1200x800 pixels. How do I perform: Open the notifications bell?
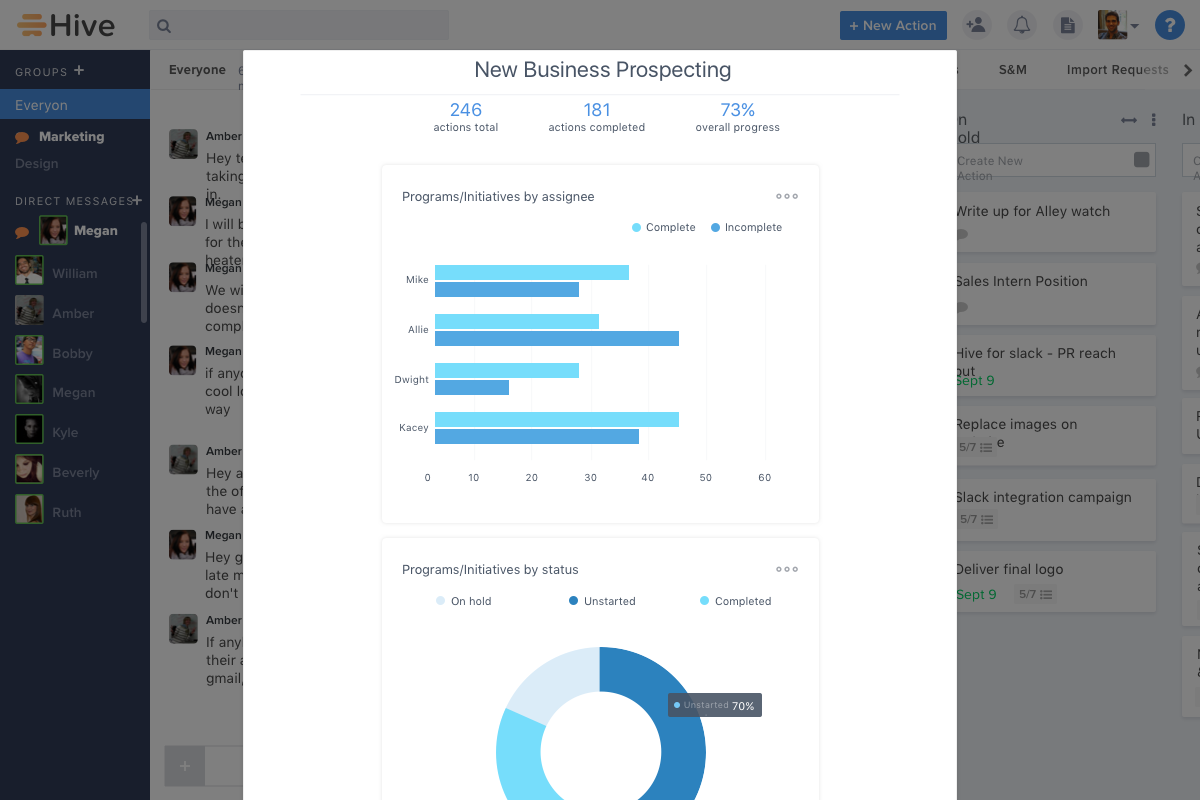point(1021,26)
